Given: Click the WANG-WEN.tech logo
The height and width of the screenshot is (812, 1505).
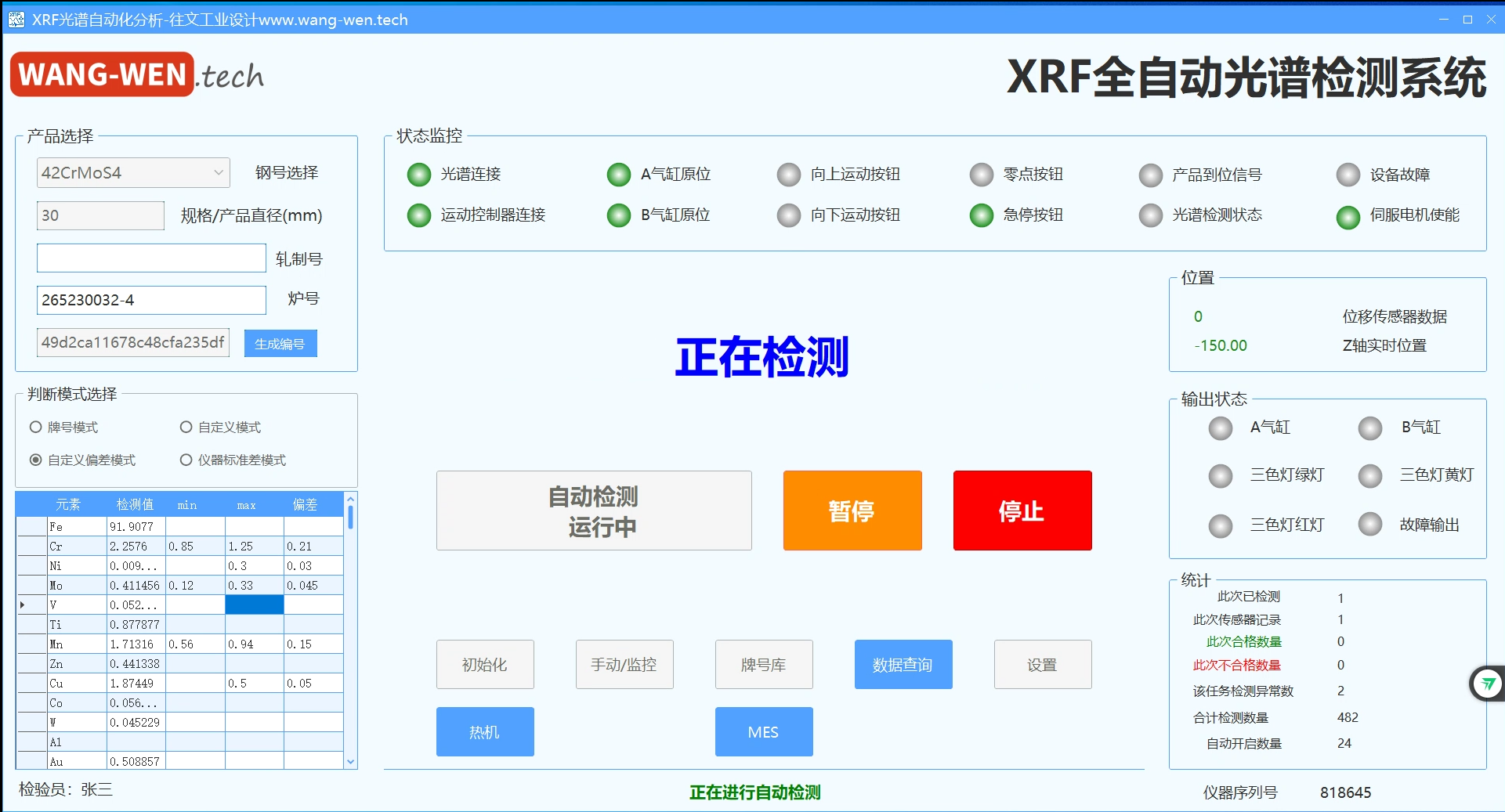Looking at the screenshot, I should pyautogui.click(x=137, y=75).
